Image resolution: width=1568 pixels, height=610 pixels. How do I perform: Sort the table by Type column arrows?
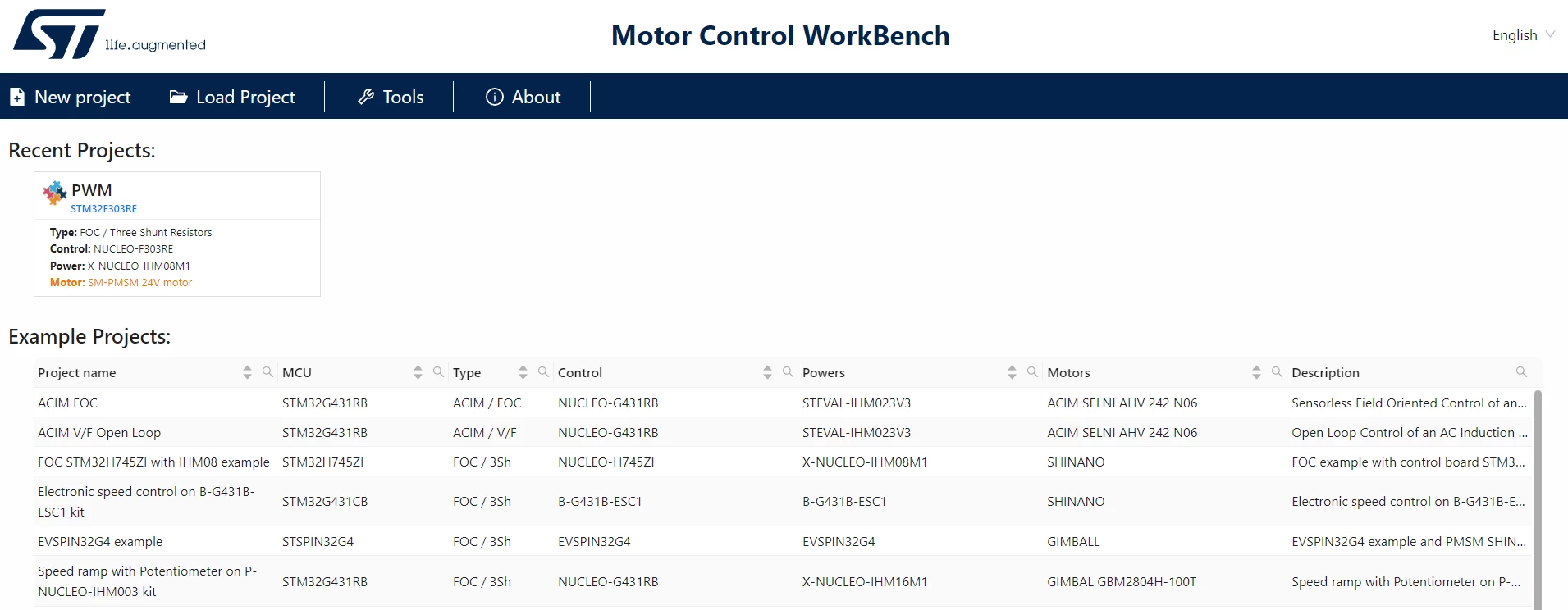coord(523,372)
